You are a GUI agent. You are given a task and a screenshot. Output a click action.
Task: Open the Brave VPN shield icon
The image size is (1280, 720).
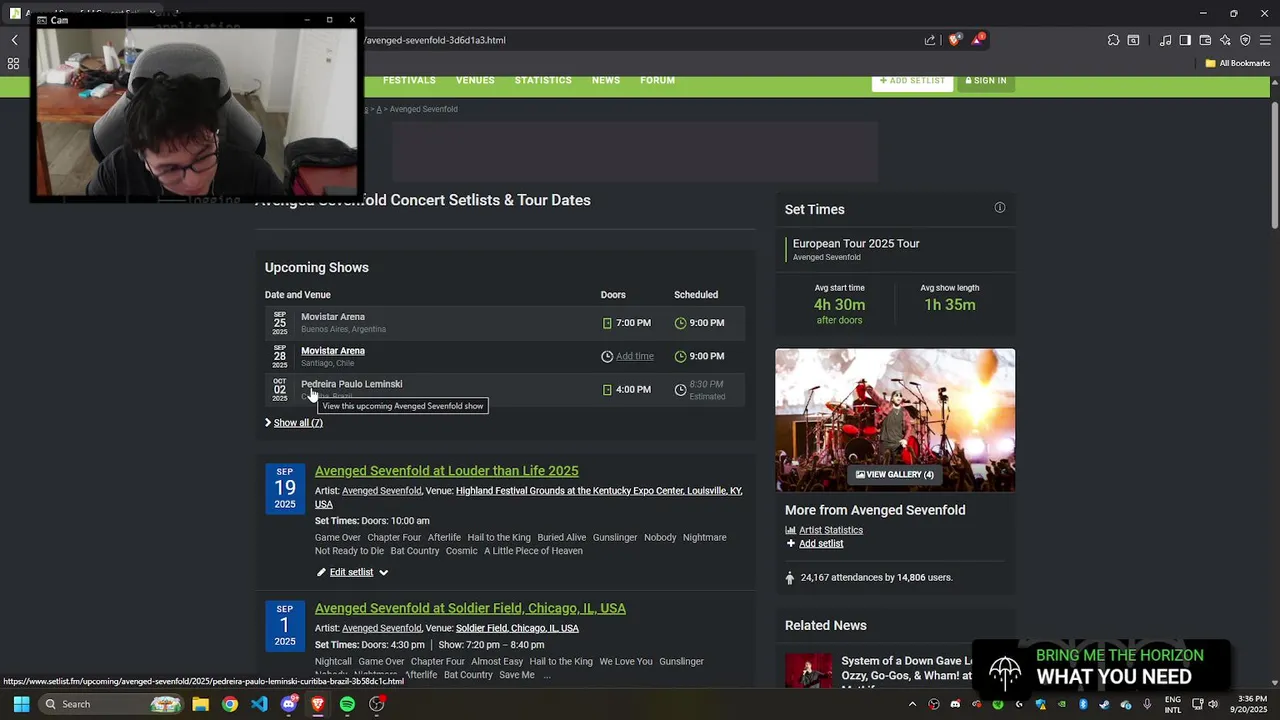pyautogui.click(x=1245, y=40)
